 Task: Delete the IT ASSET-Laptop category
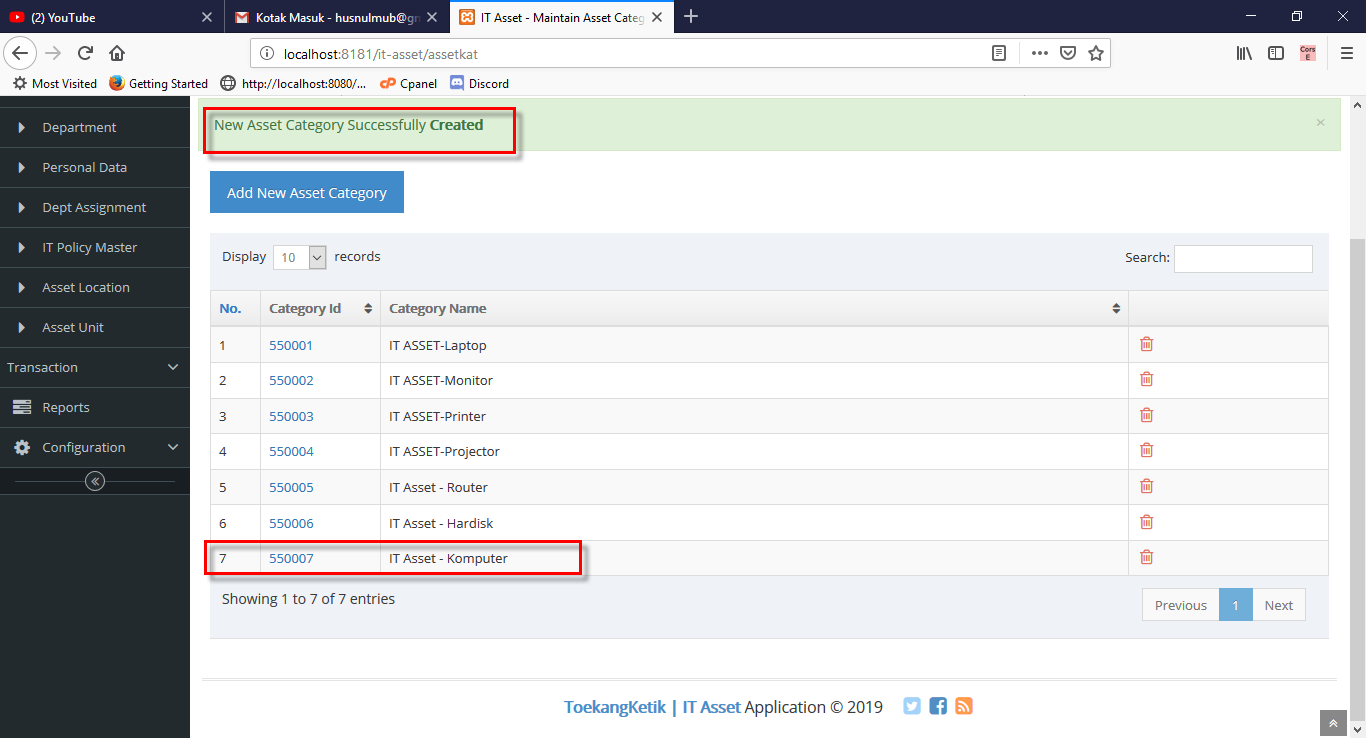[1146, 344]
